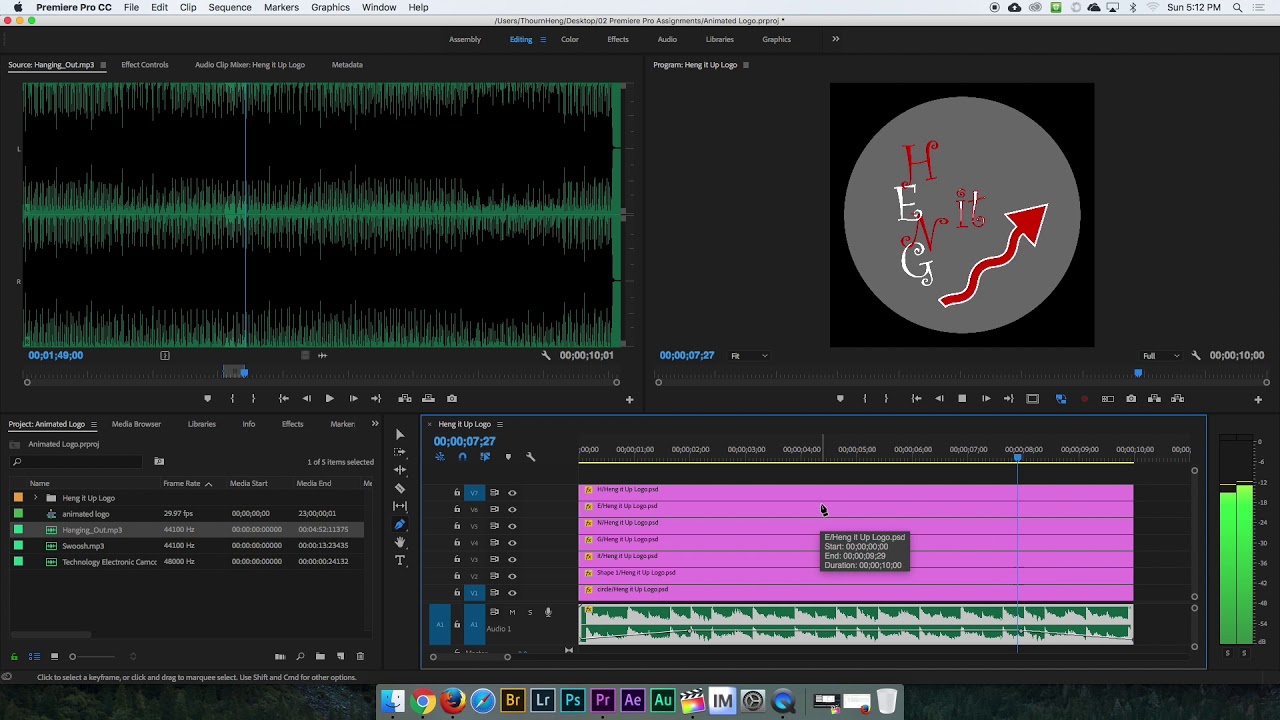Select the Type tool
1280x720 pixels.
400,560
